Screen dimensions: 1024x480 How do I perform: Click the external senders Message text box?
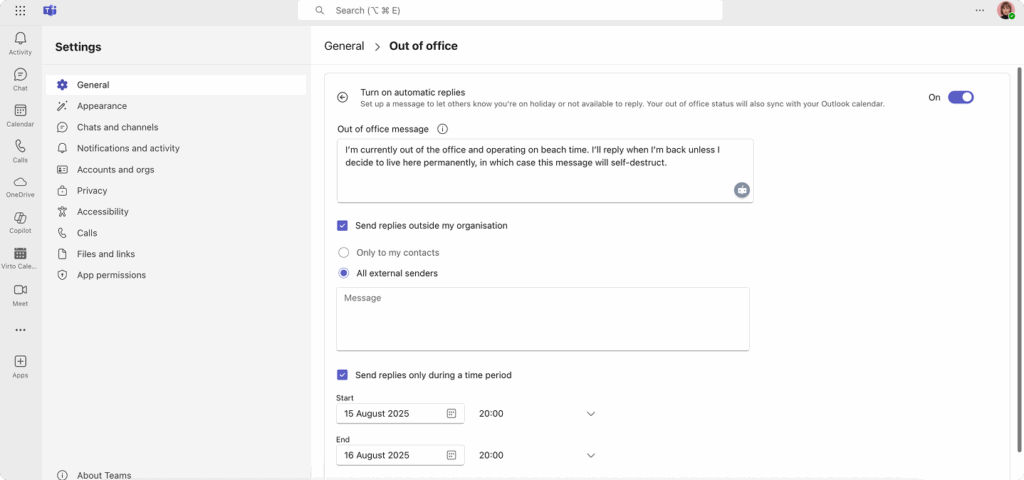click(x=542, y=319)
